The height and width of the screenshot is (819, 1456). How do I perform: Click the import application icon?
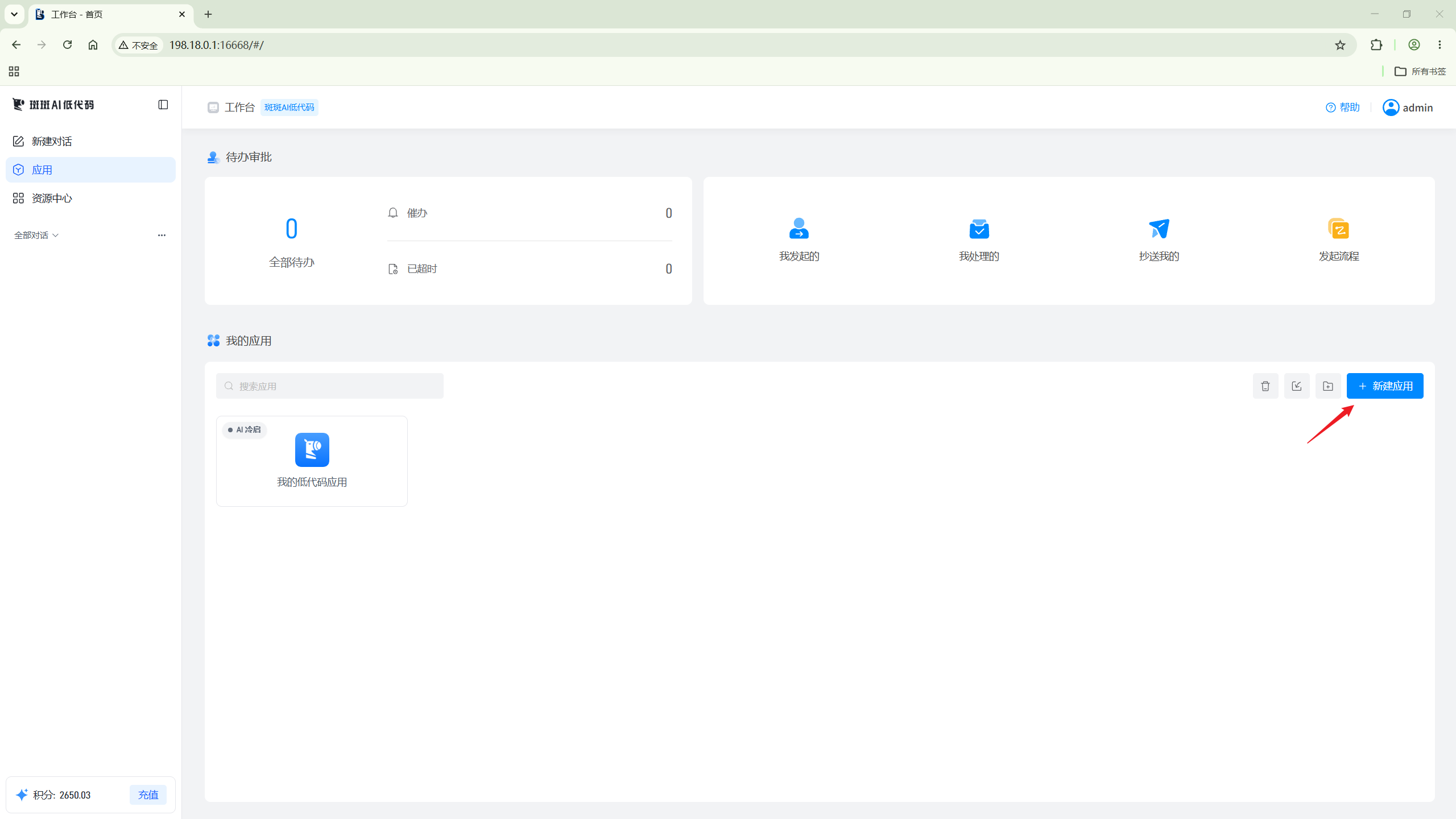click(x=1297, y=386)
